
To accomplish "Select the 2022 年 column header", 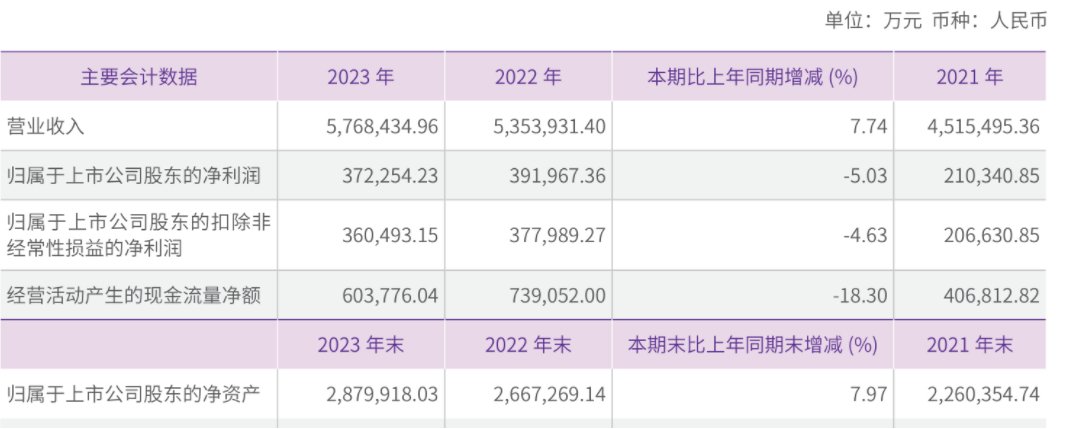I will point(528,77).
